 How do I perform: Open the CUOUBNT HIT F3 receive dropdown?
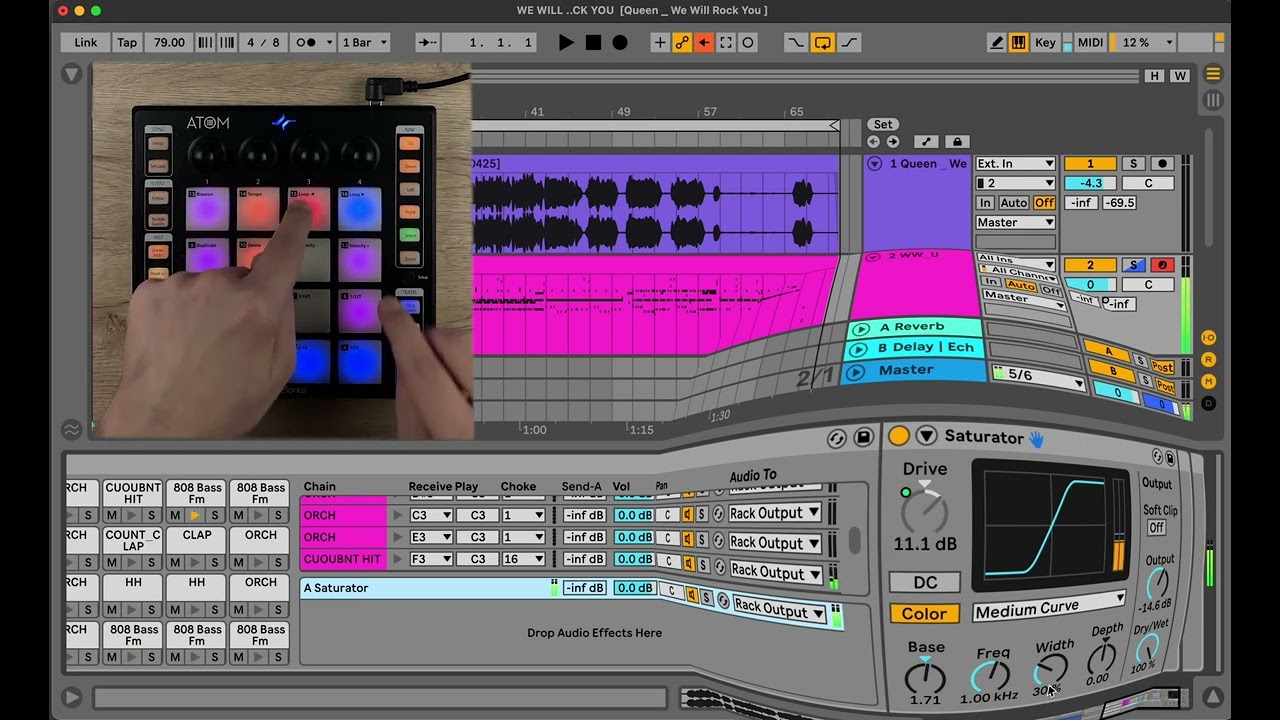pyautogui.click(x=431, y=559)
